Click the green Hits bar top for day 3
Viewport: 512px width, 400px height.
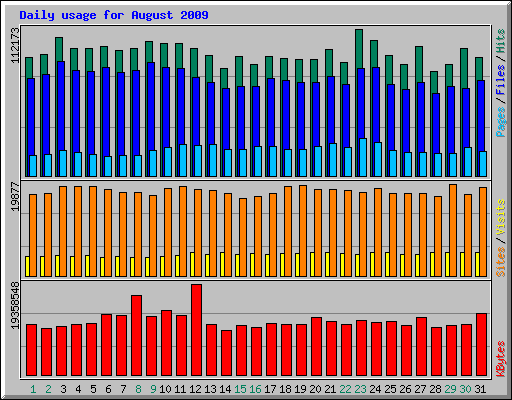[59, 49]
